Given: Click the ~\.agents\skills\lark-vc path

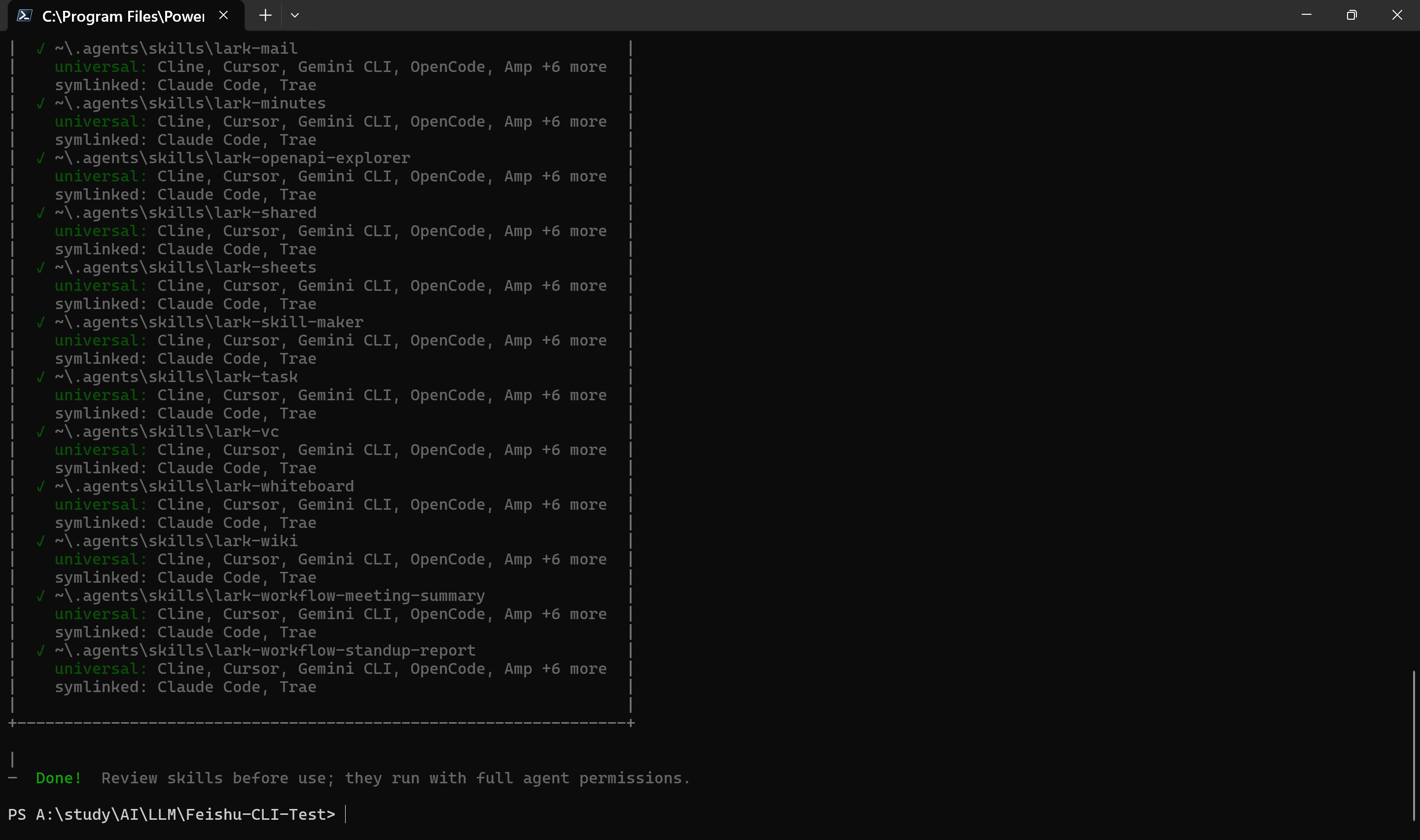Looking at the screenshot, I should click(x=167, y=432).
